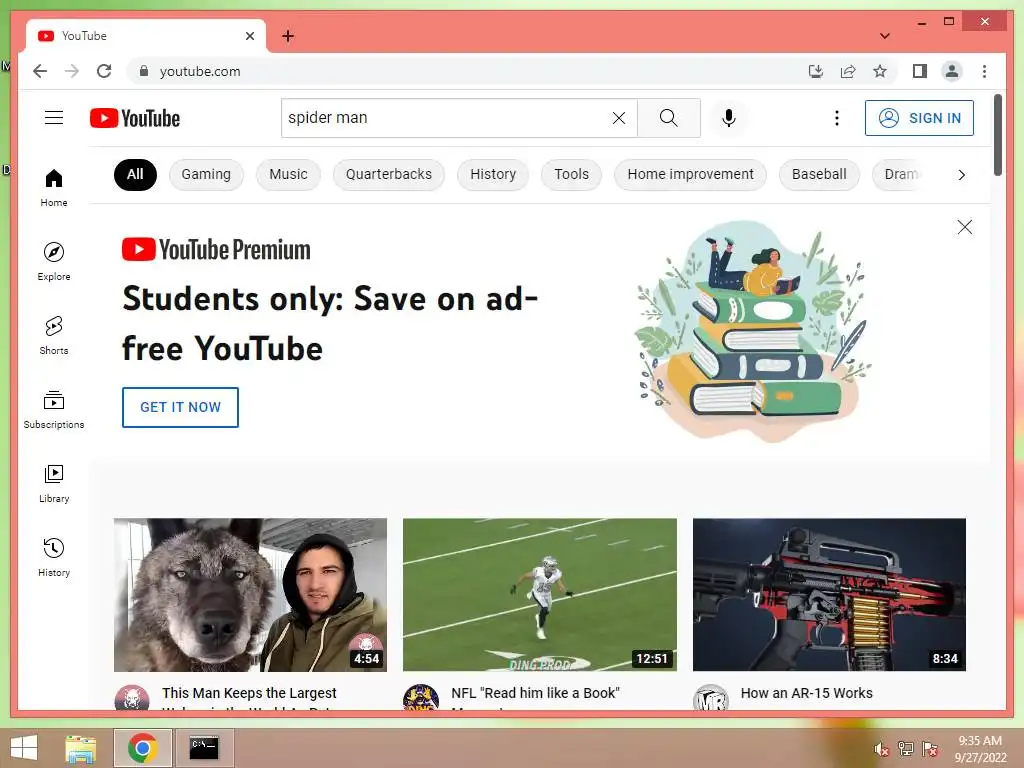
Task: Start voice search with microphone
Action: pos(729,118)
